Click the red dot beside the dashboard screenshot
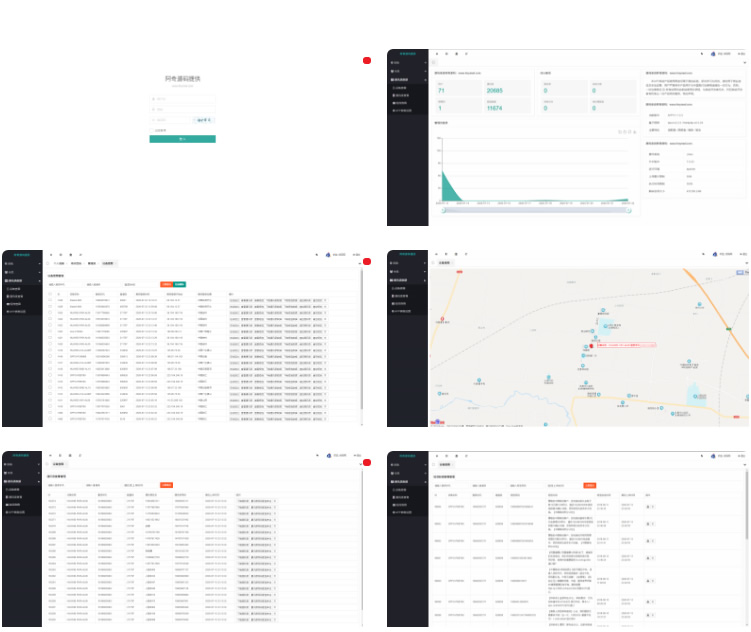Screen dimensions: 751x632 [367, 61]
